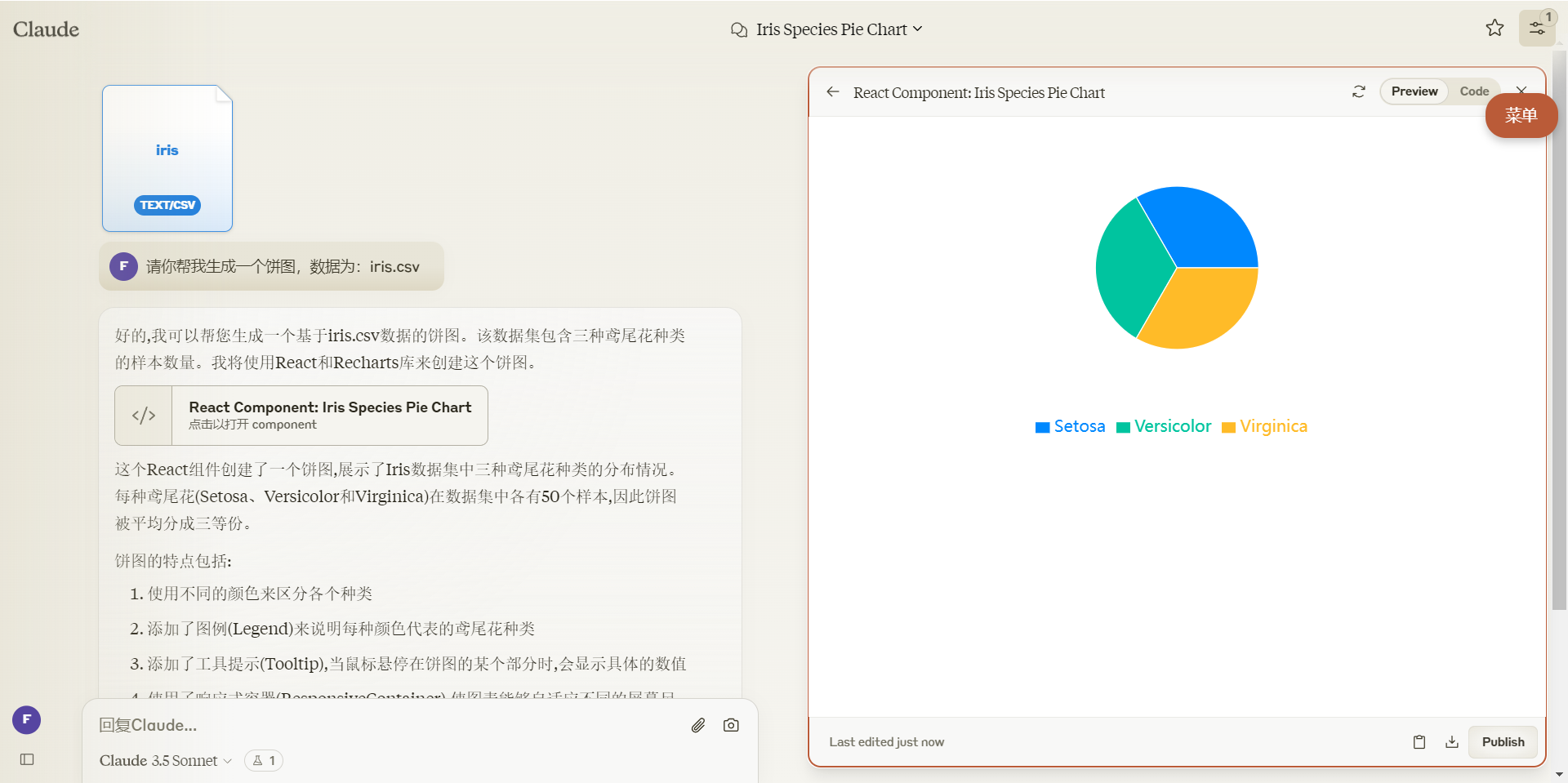Image resolution: width=1568 pixels, height=783 pixels.
Task: Download the artifact file
Action: pos(1452,742)
